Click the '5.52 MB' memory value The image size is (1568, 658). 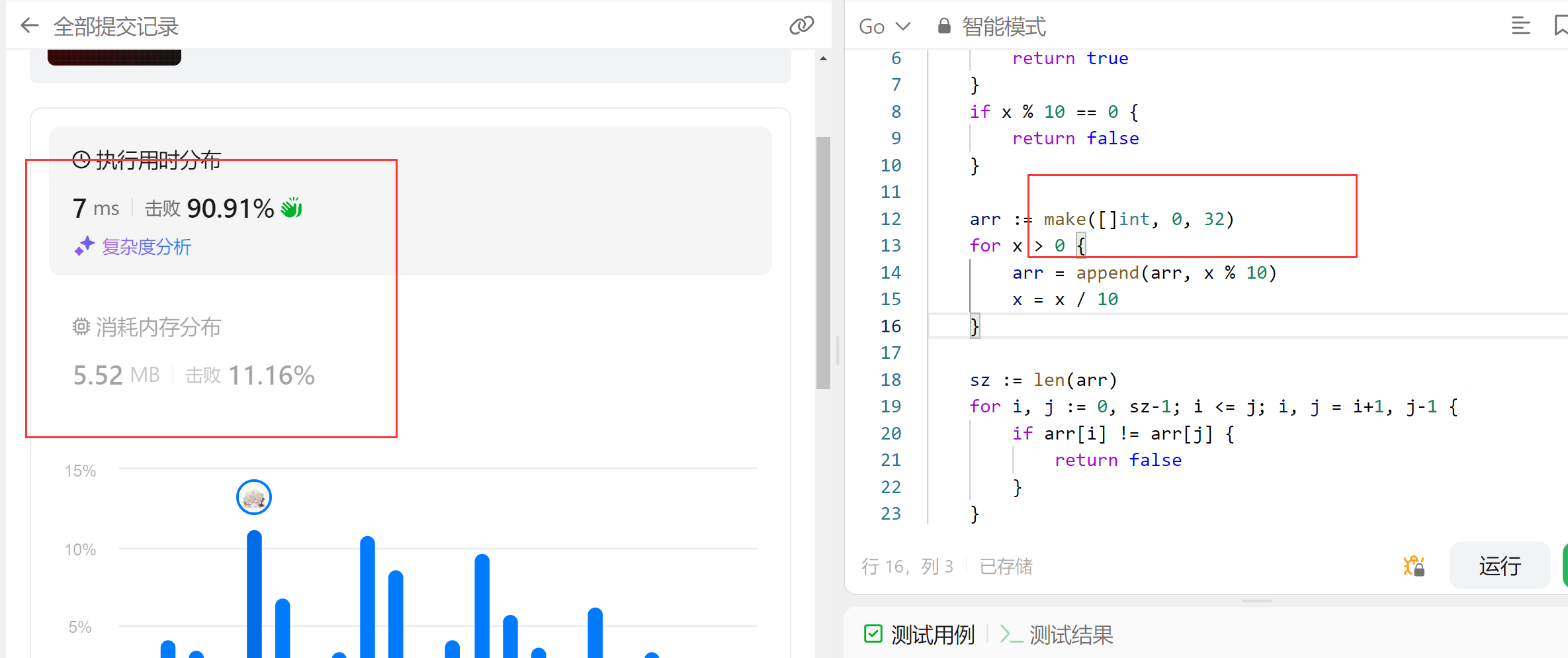click(x=116, y=375)
